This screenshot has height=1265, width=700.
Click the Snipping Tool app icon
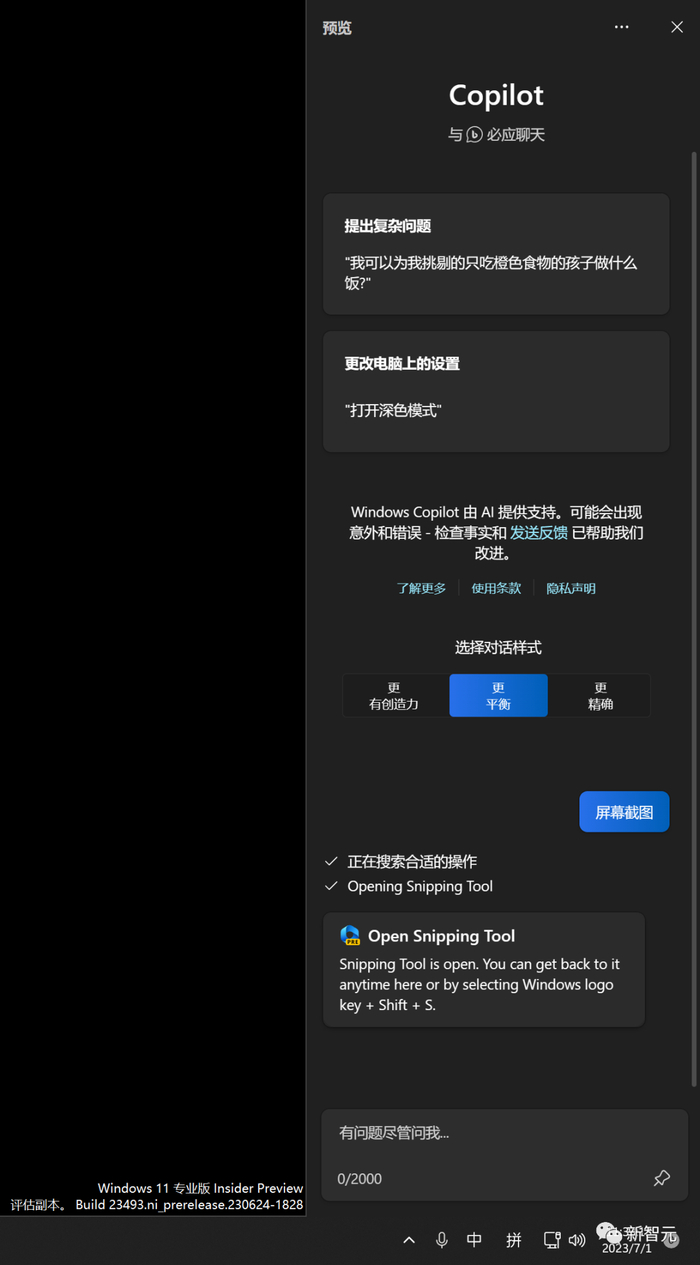(x=350, y=935)
